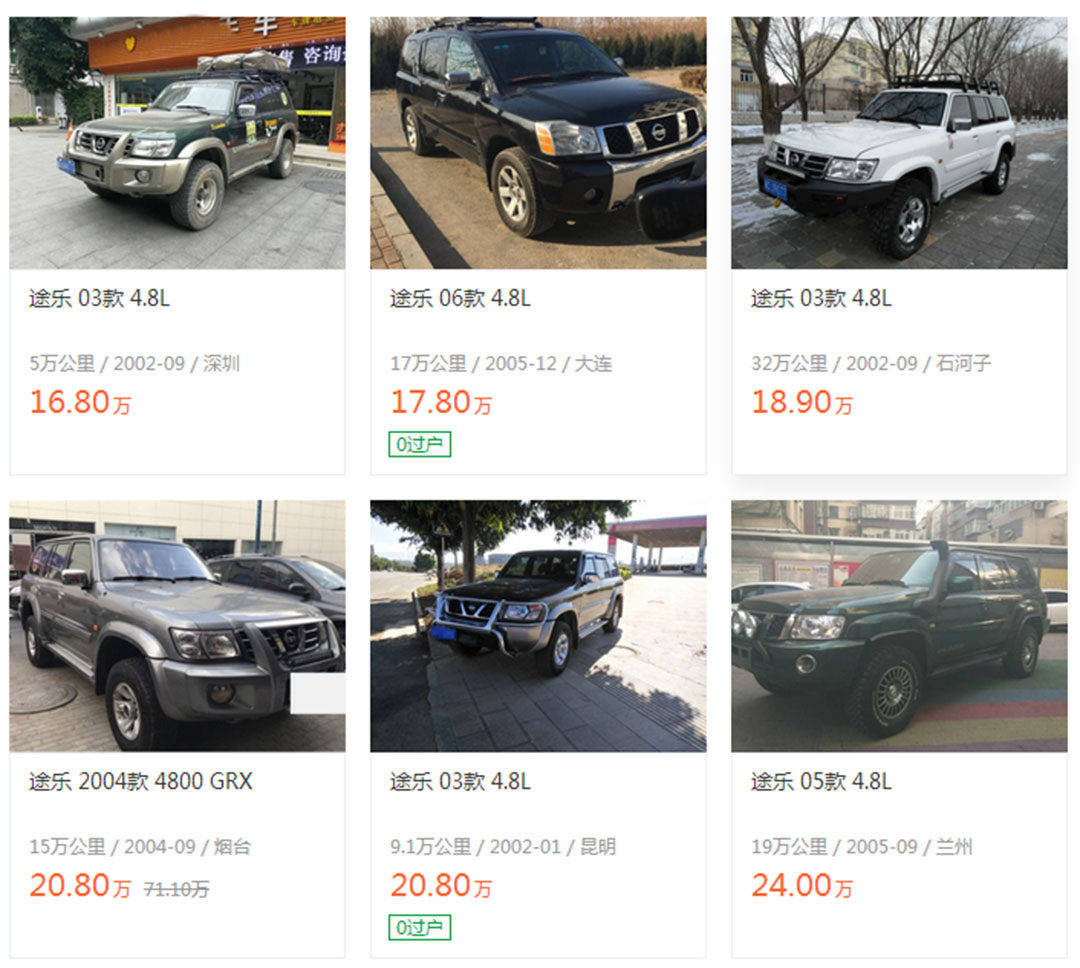Click the 17.80万 price
1080x968 pixels.
tap(441, 402)
